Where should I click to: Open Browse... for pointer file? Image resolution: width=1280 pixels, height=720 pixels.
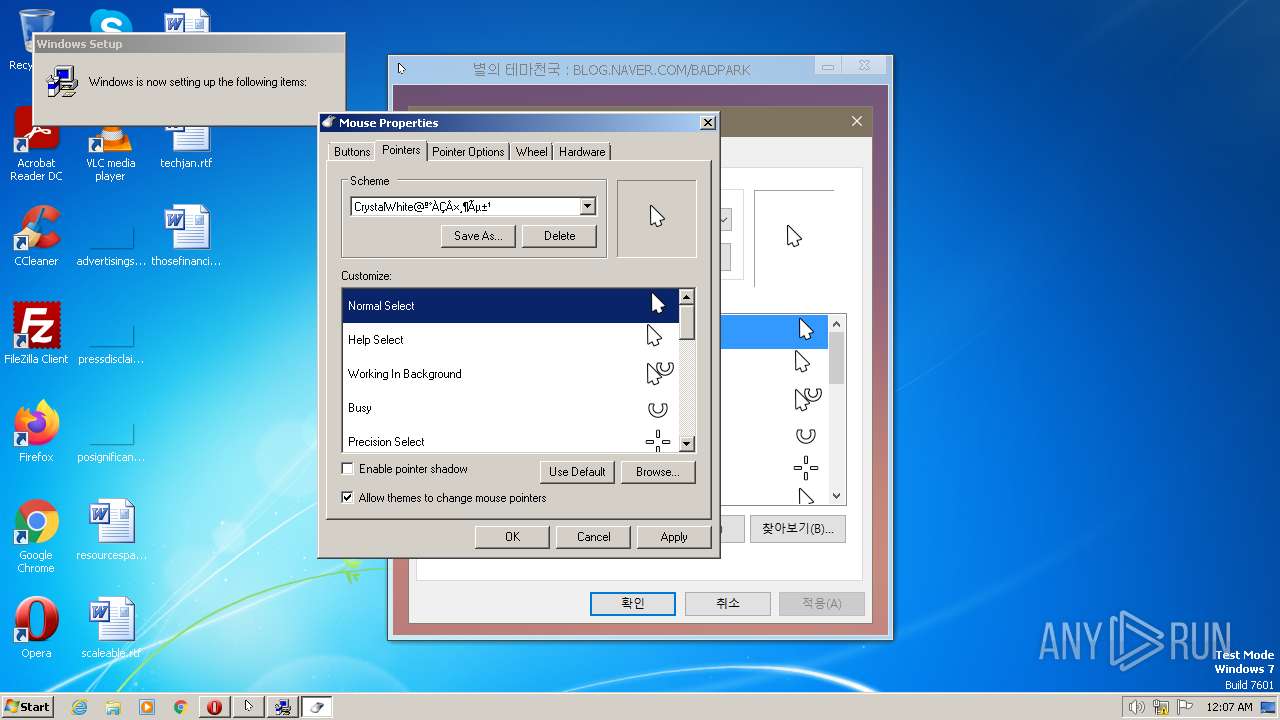(x=657, y=472)
